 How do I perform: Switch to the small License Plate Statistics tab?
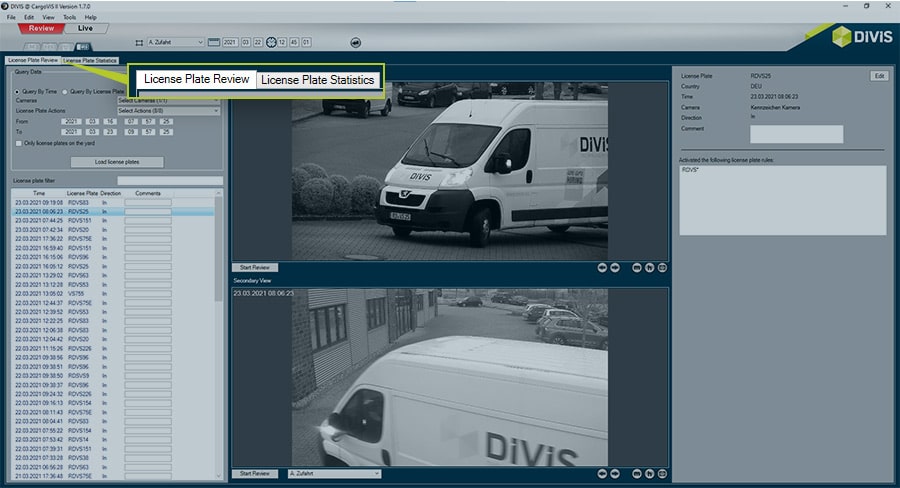[90, 60]
